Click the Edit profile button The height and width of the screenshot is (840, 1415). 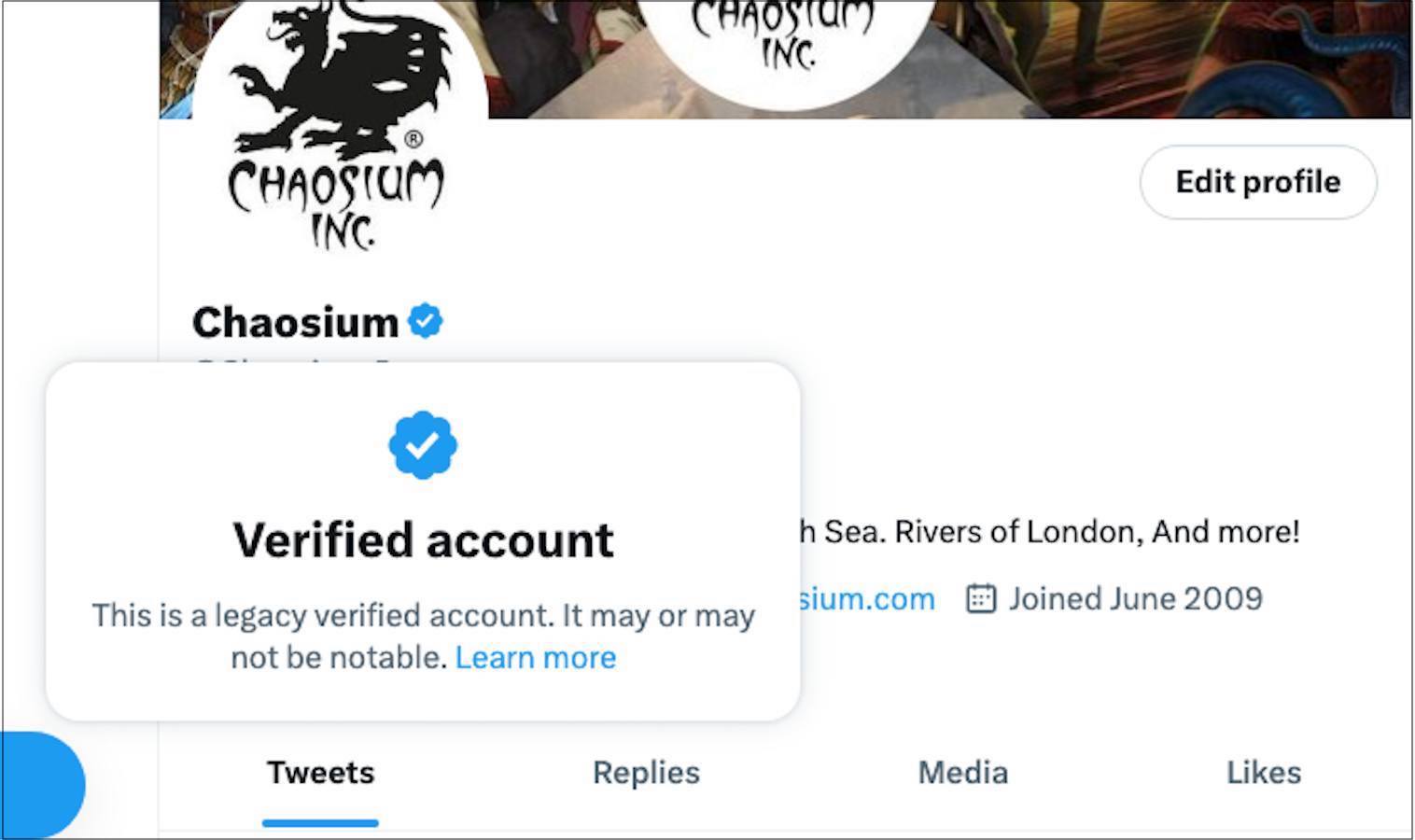tap(1257, 182)
